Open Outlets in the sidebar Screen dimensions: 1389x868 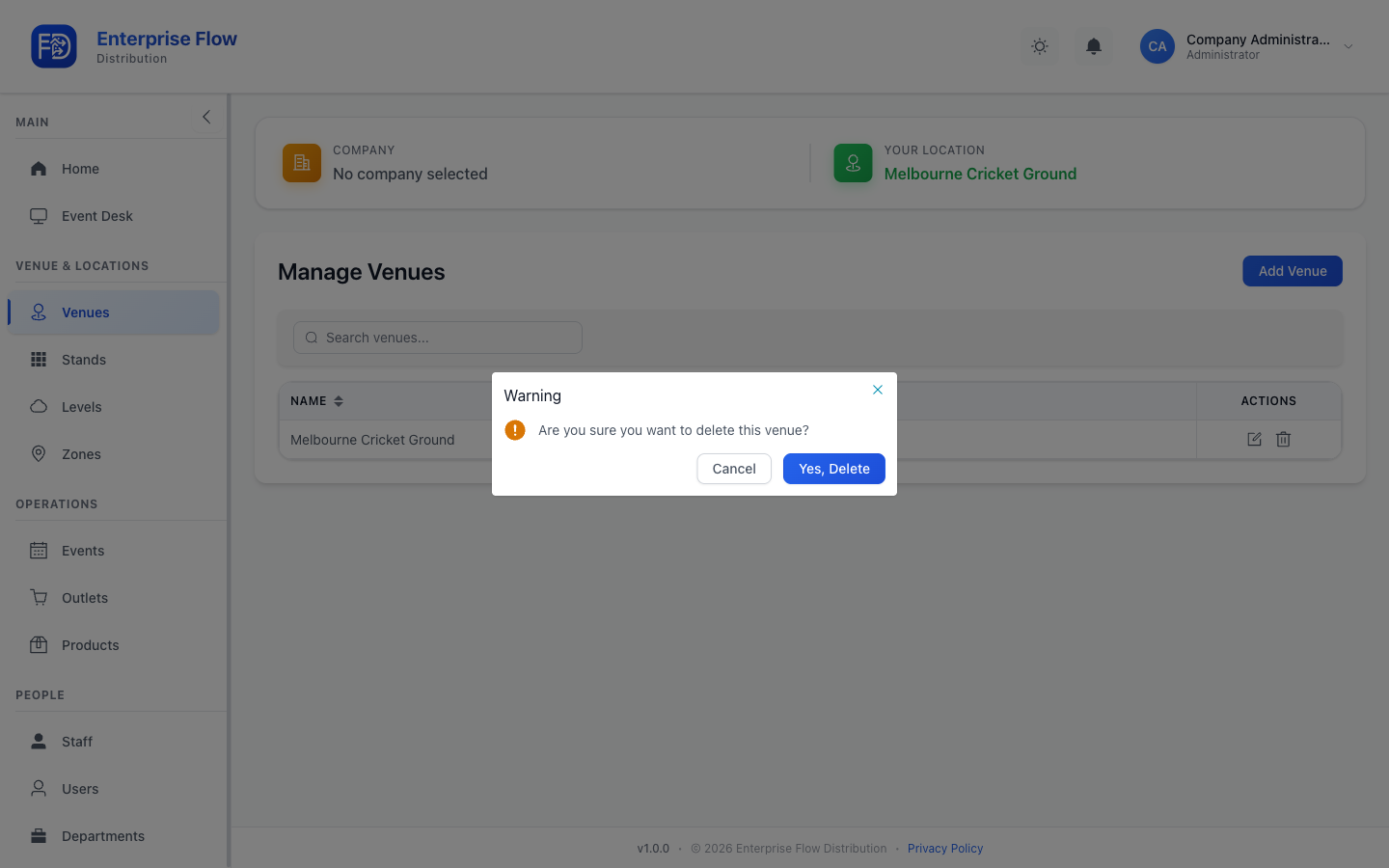tap(114, 598)
